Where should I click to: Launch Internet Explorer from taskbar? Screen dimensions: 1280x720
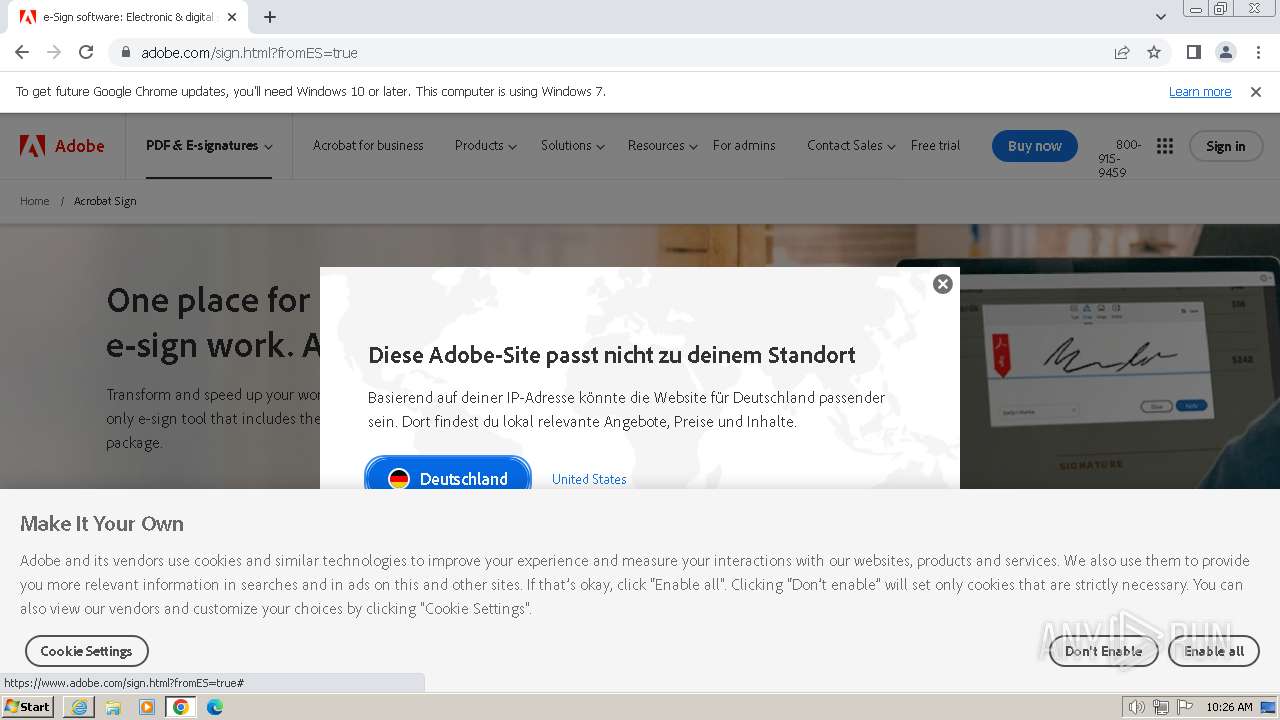point(79,707)
